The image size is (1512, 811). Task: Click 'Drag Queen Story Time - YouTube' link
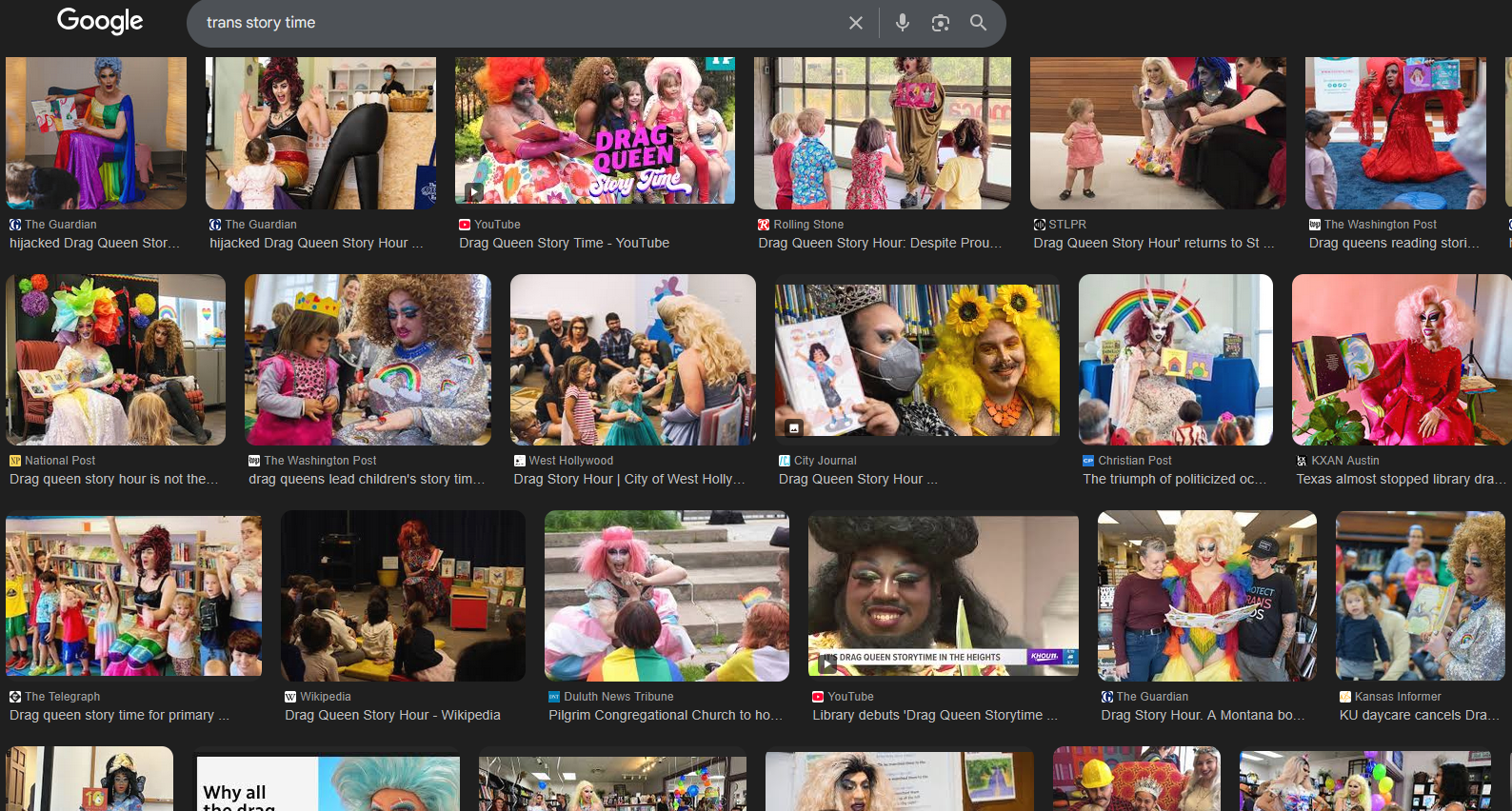(564, 243)
